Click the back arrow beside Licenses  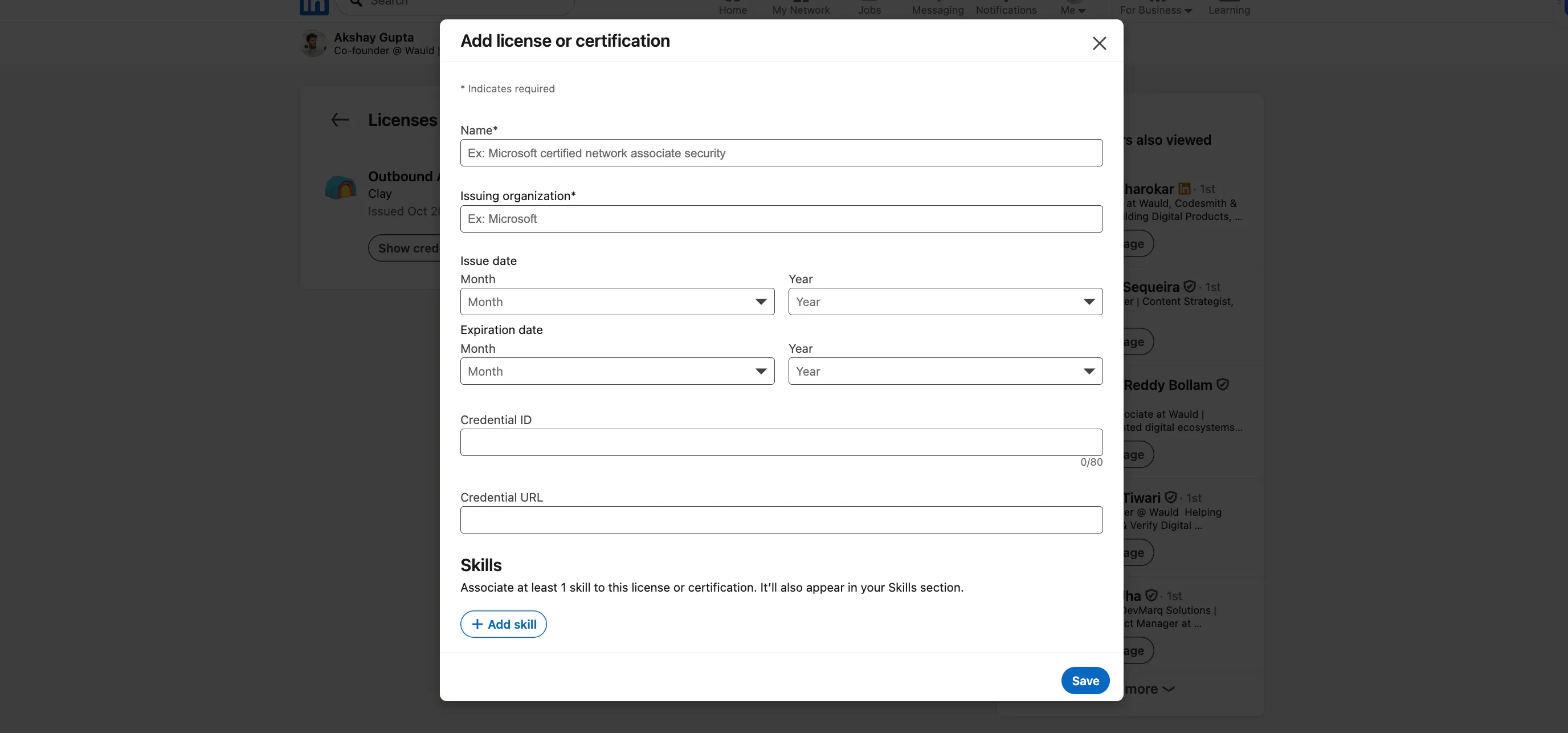point(340,120)
